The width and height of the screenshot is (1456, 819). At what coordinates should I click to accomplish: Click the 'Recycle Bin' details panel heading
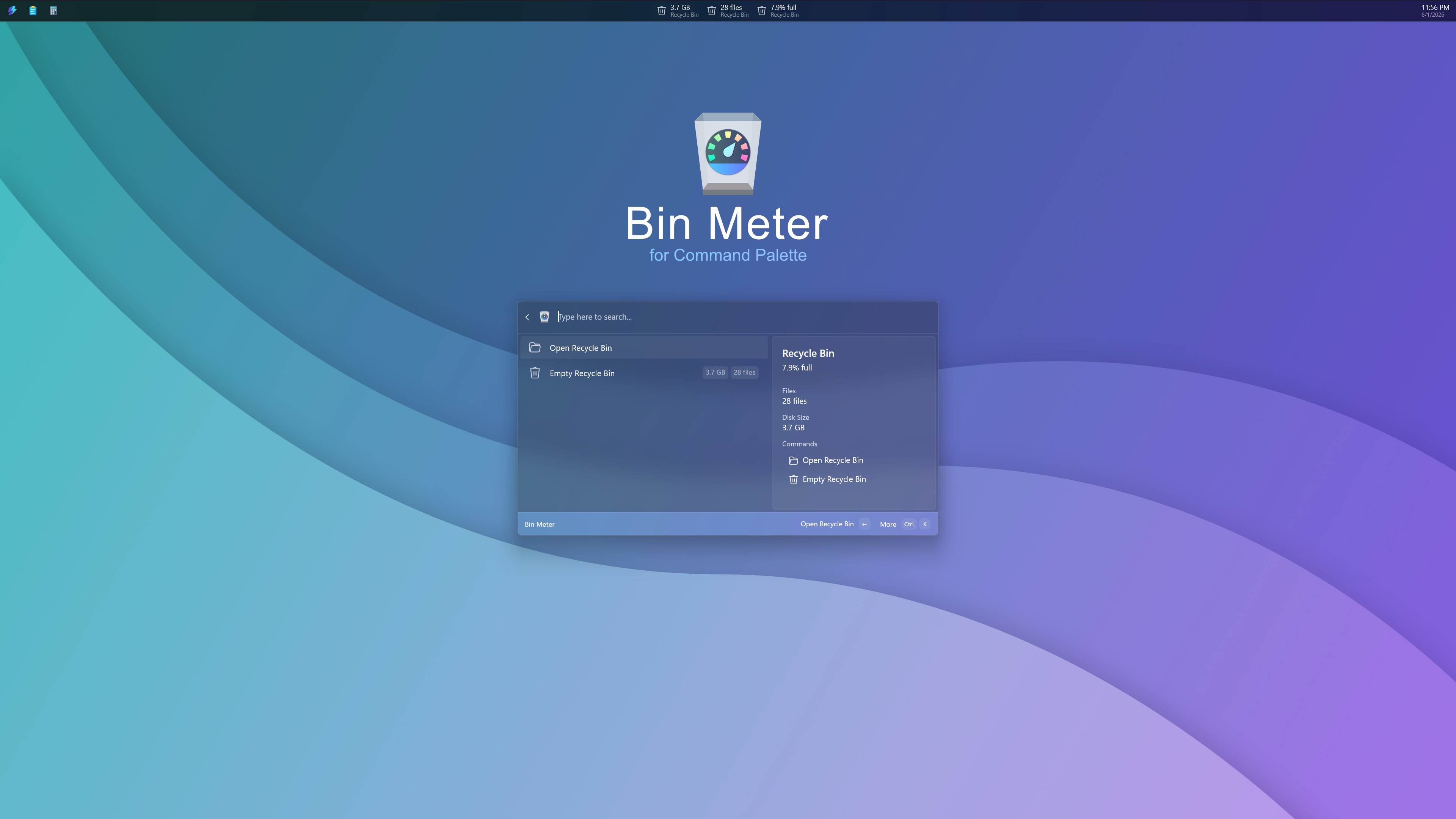808,353
